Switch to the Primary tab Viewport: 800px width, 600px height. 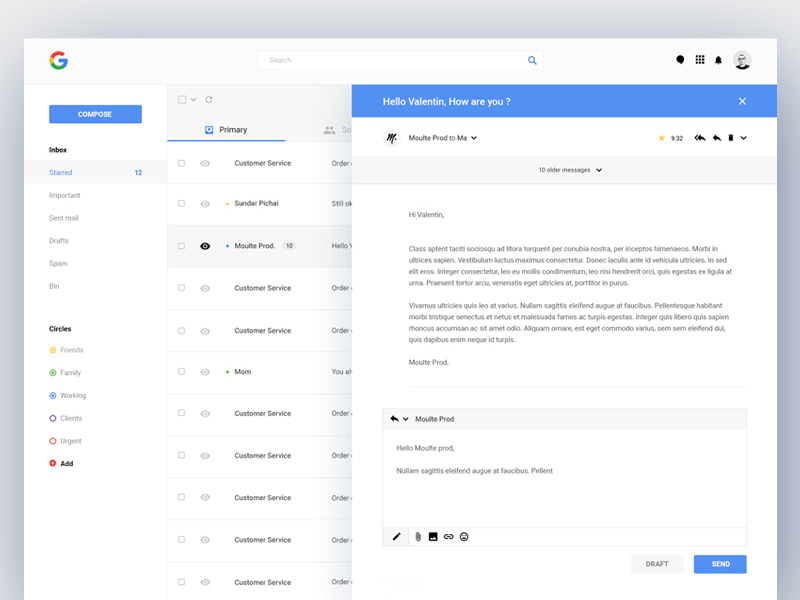point(226,130)
